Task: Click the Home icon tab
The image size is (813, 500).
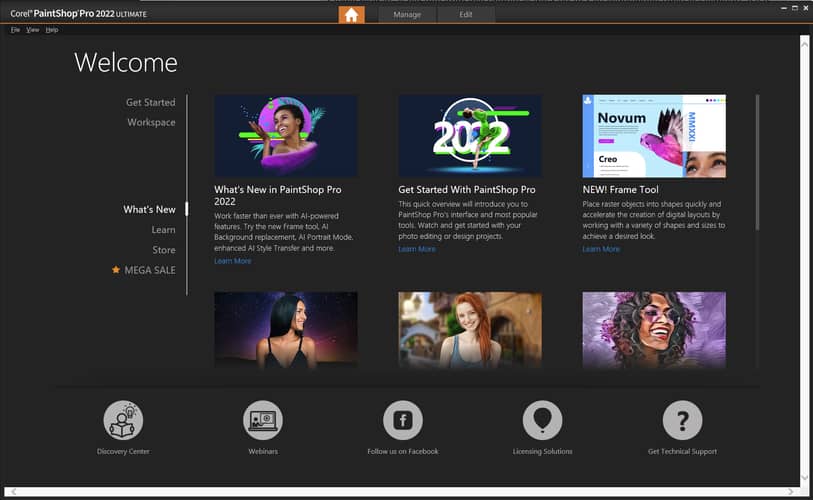Action: click(351, 14)
